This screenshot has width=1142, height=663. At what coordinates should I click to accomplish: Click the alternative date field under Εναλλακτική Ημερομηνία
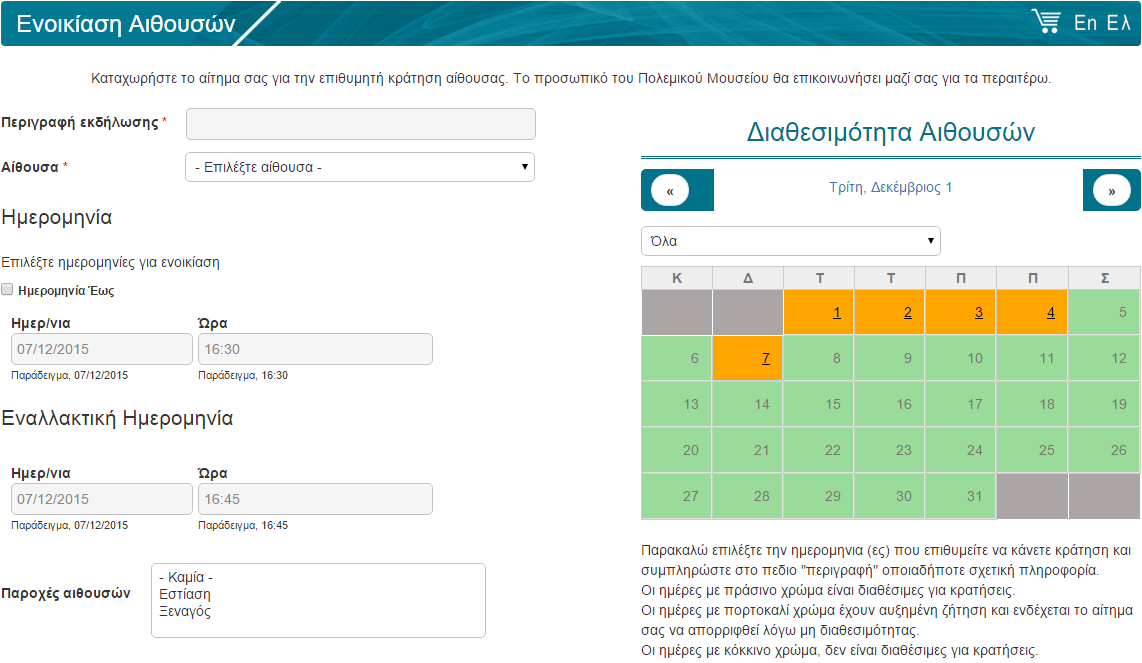tap(102, 499)
